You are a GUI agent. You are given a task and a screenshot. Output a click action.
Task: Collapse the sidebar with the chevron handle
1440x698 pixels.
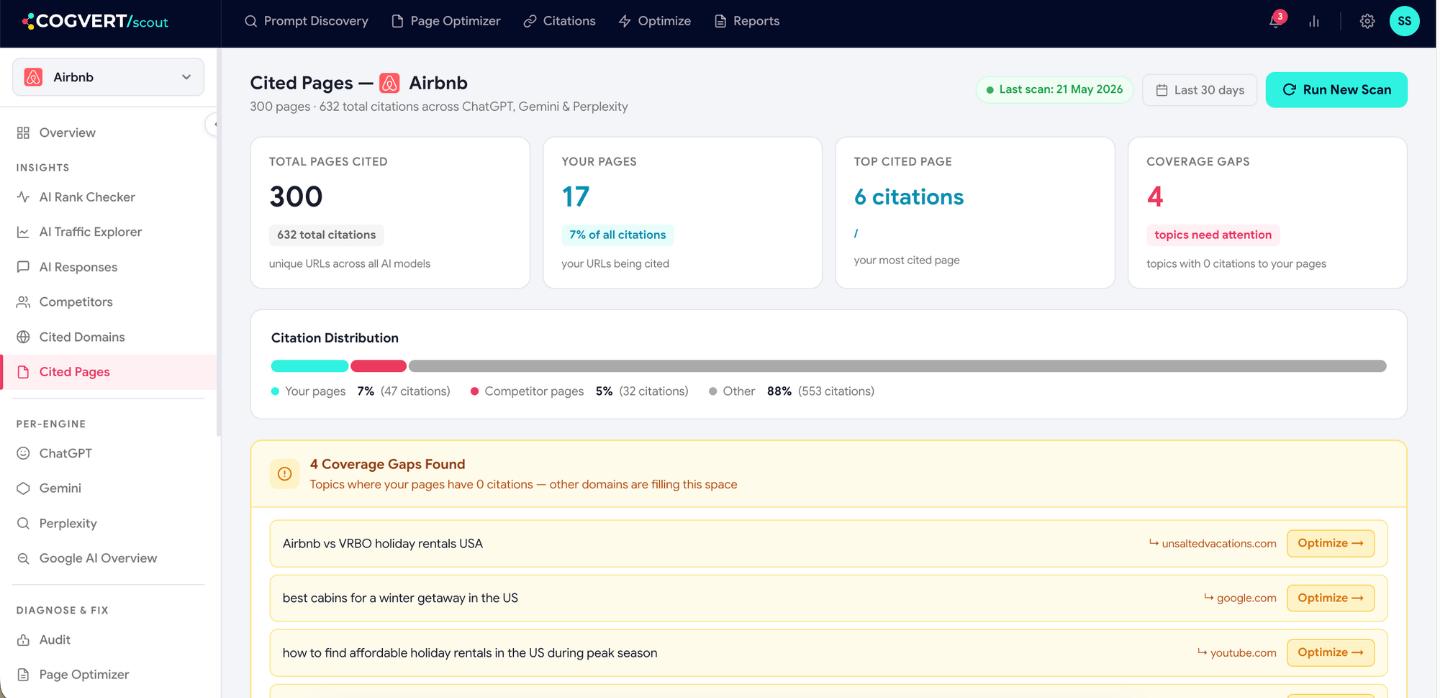213,124
